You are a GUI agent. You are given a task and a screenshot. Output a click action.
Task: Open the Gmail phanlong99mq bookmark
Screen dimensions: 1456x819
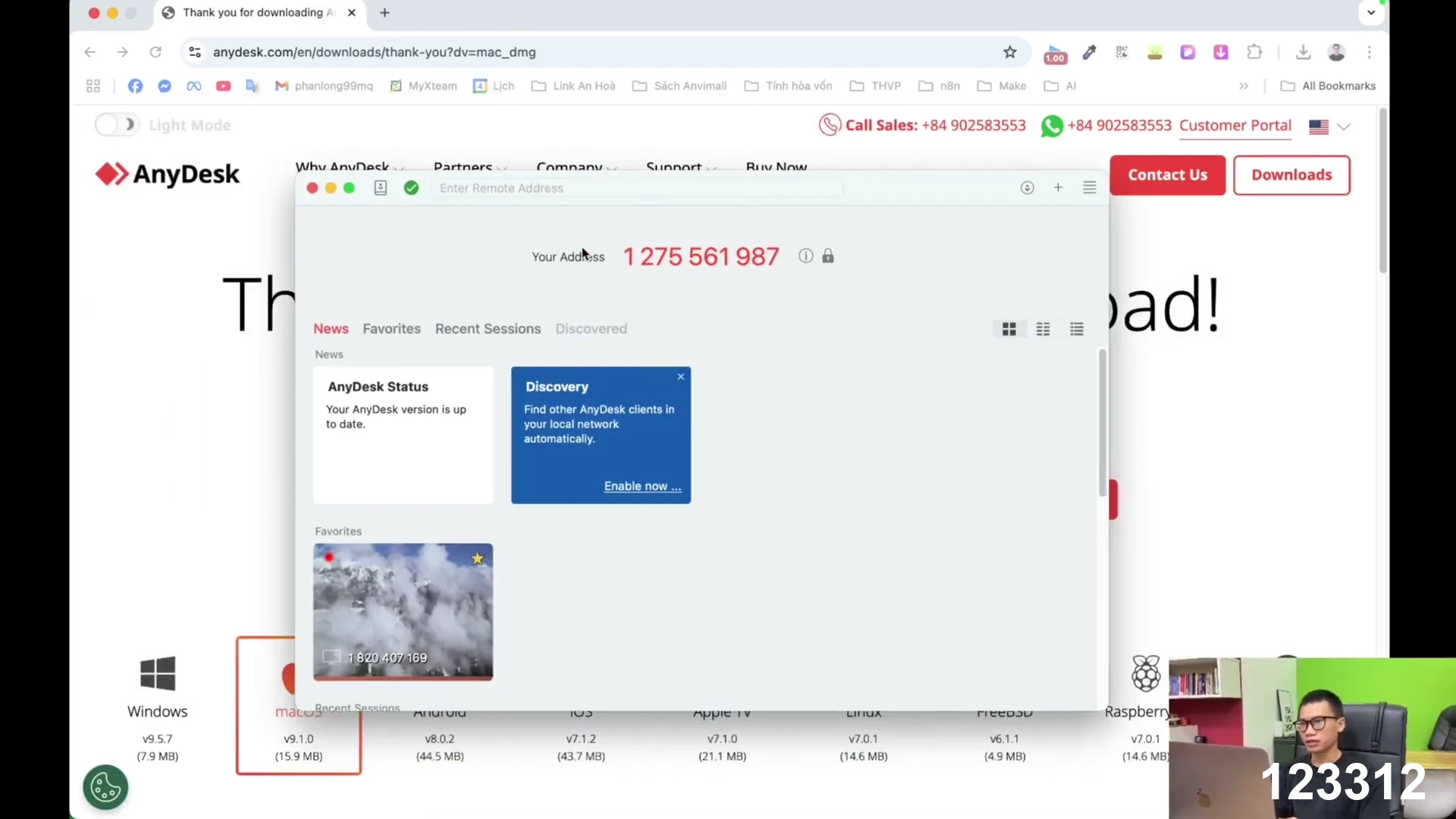[x=324, y=86]
